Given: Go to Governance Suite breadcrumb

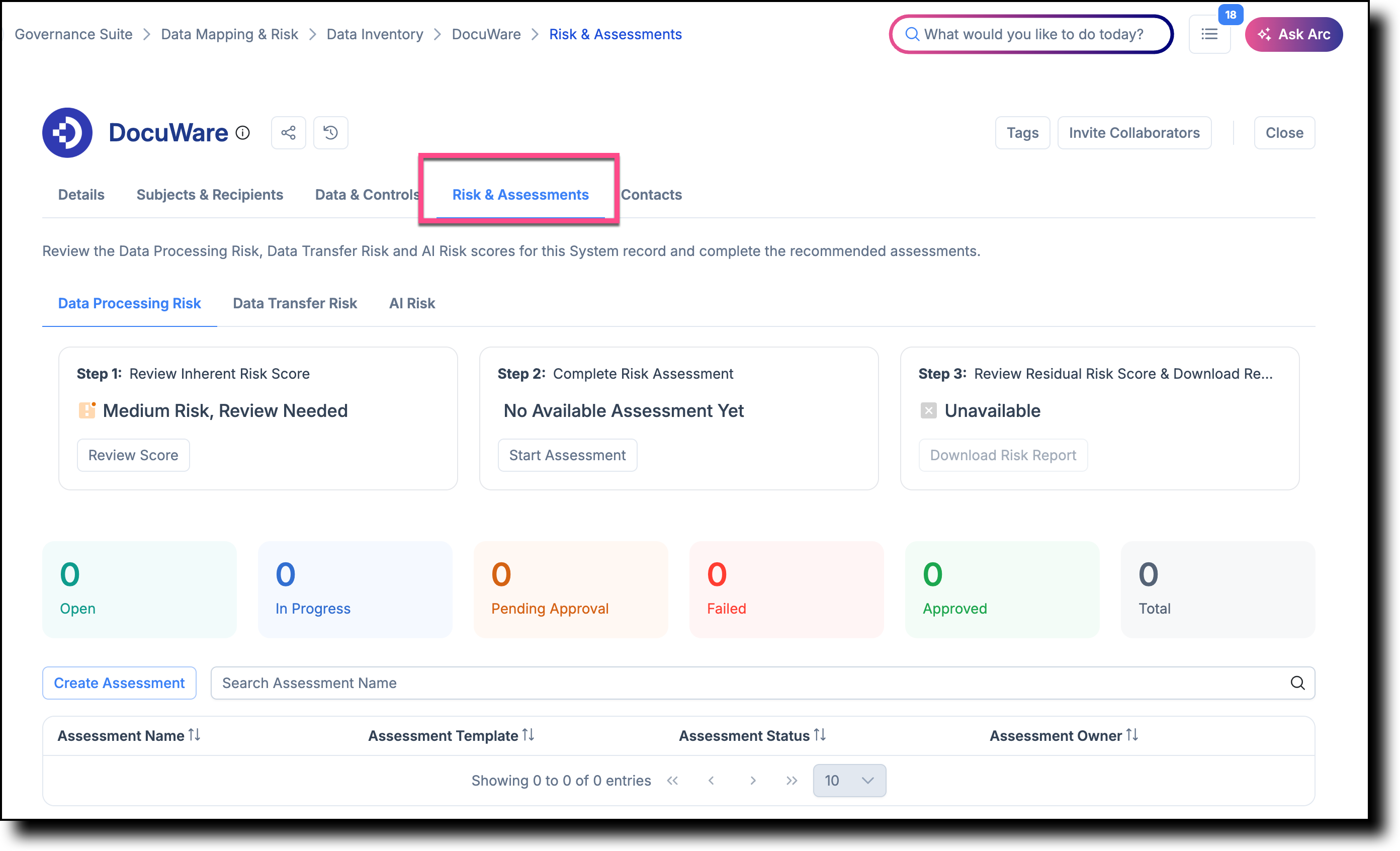Looking at the screenshot, I should pyautogui.click(x=74, y=34).
